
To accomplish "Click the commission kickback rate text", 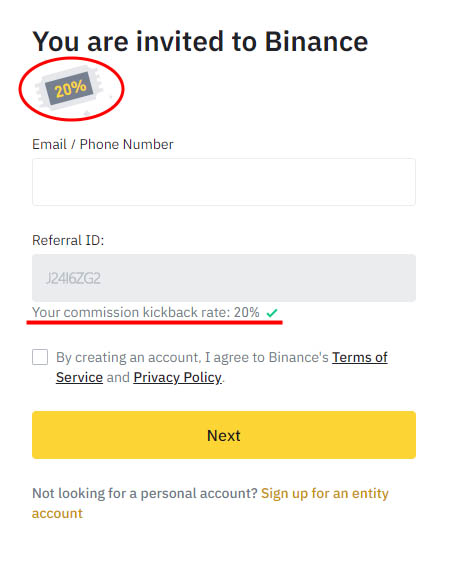I will coord(146,312).
